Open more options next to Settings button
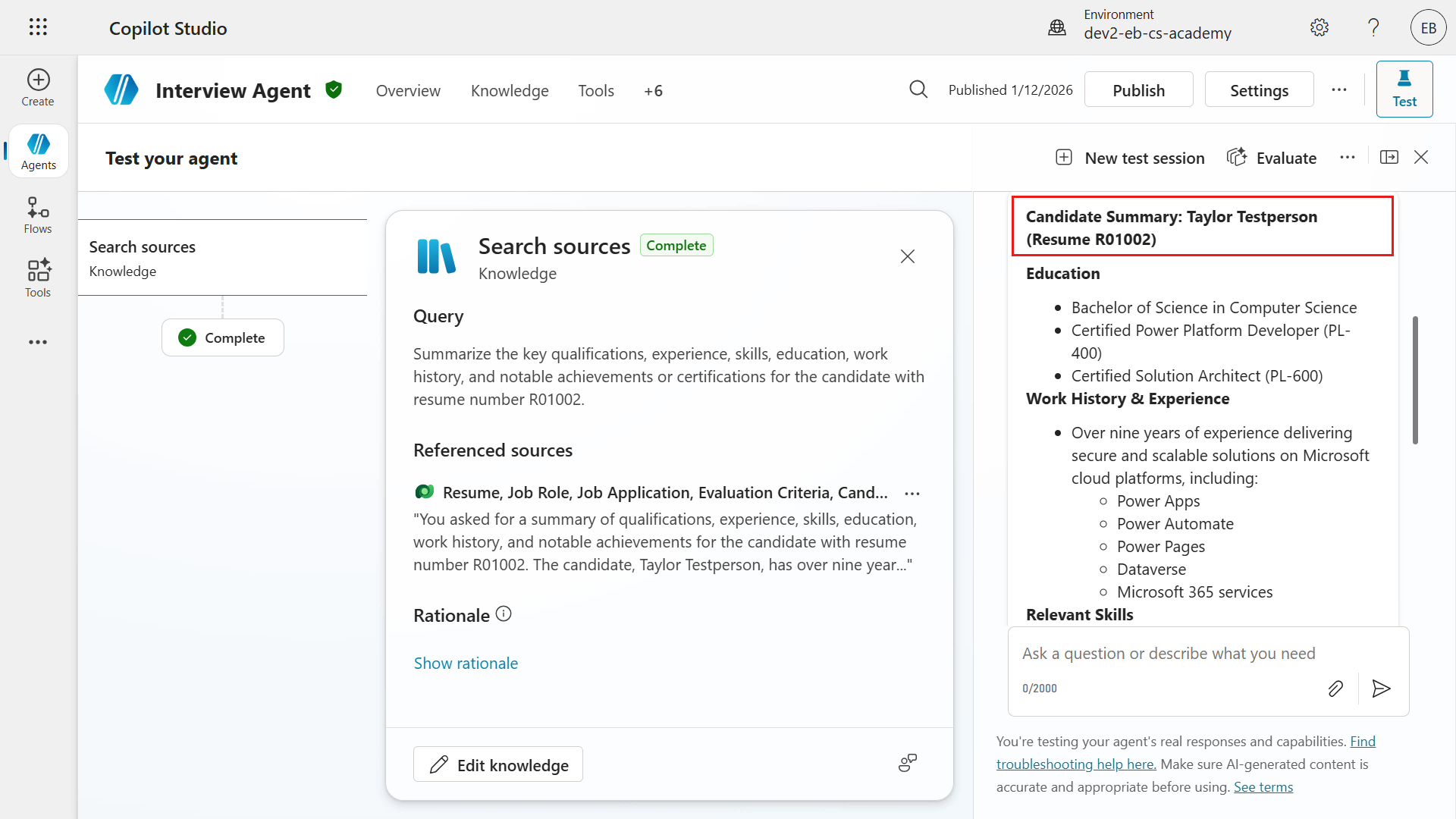This screenshot has height=819, width=1456. point(1339,89)
